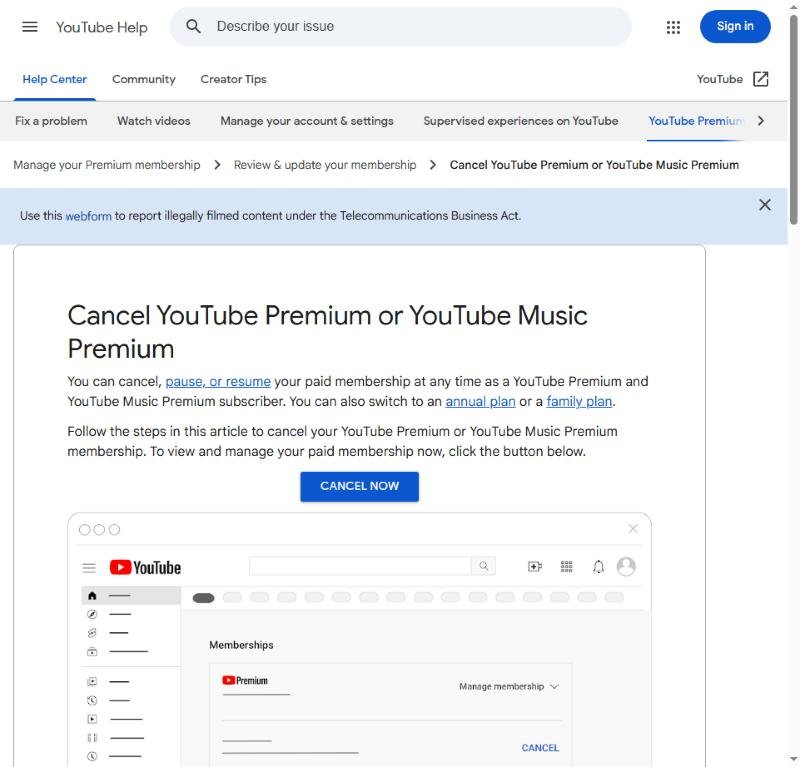Click the search magnifier icon

(x=193, y=26)
